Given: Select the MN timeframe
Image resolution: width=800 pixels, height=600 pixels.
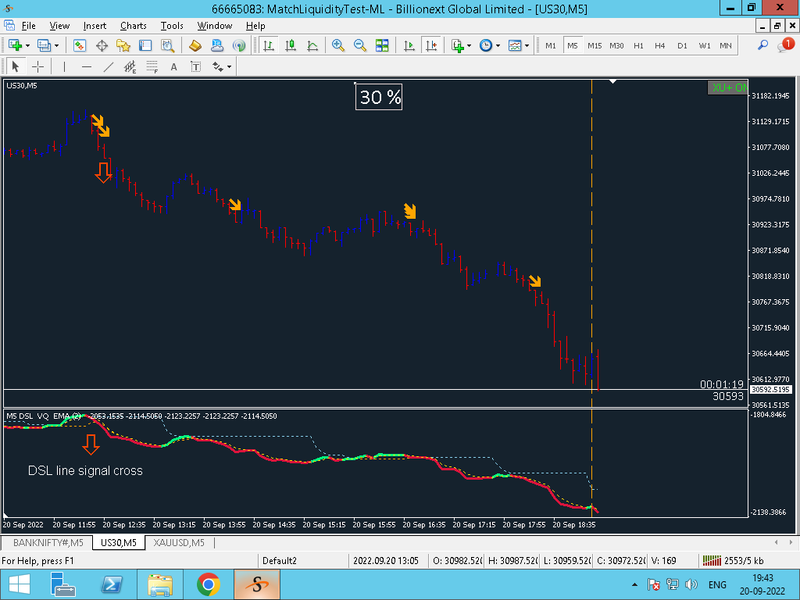Looking at the screenshot, I should point(726,45).
